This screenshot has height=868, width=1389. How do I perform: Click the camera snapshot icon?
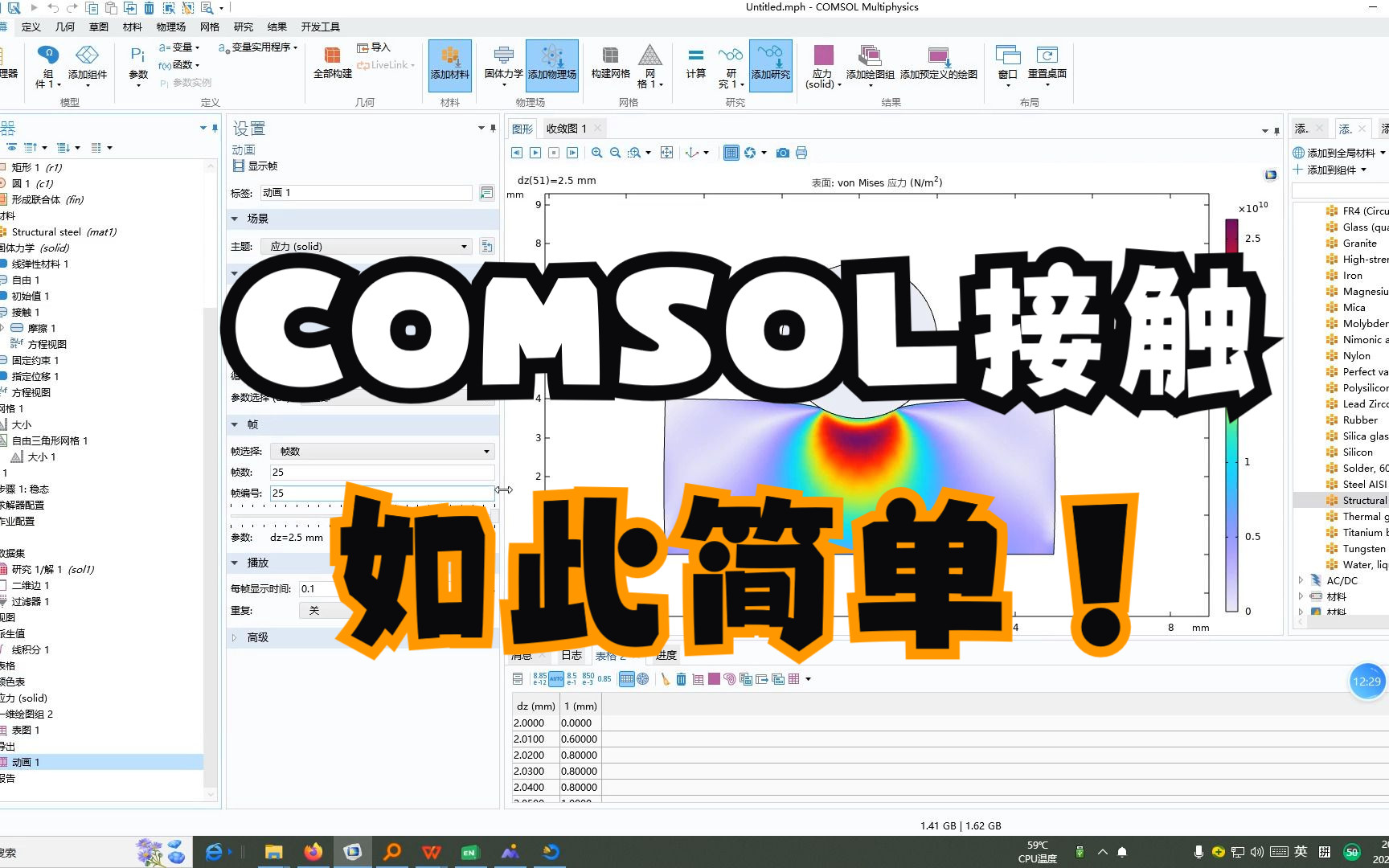point(782,153)
